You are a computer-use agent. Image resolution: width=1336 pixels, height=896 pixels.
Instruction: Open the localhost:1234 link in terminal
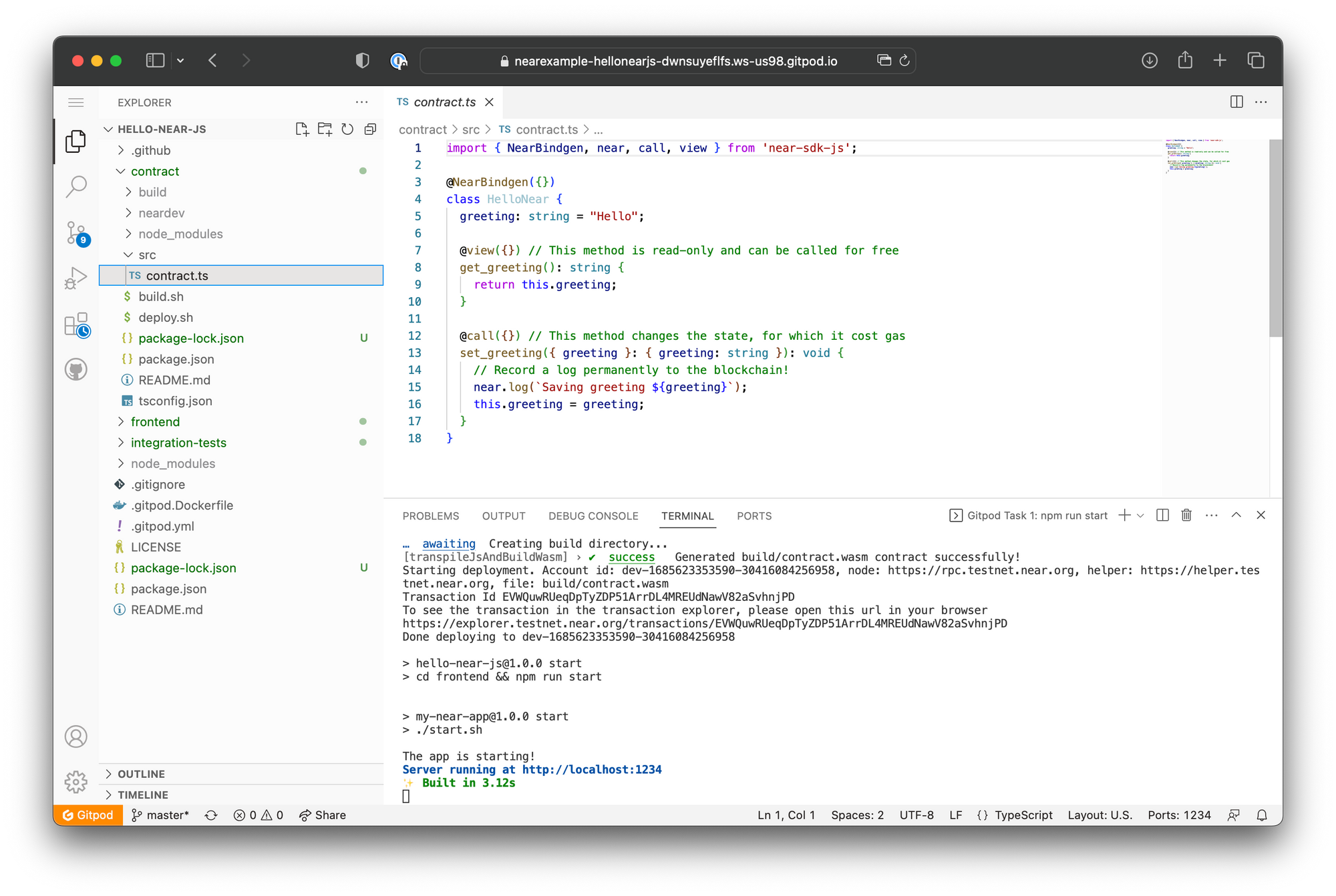point(592,769)
